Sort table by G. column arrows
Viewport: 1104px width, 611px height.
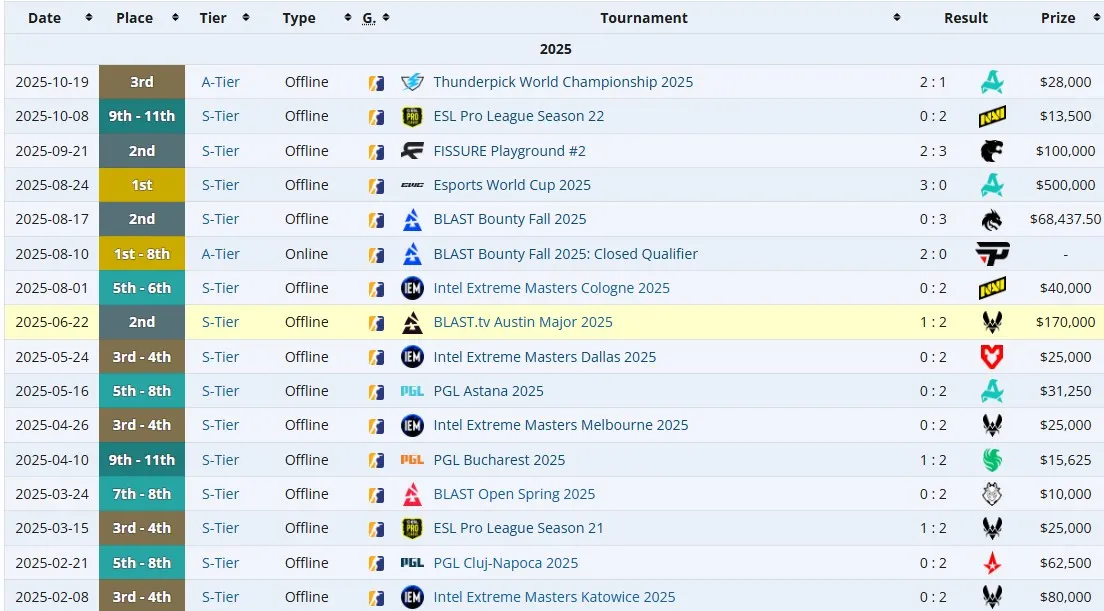[386, 18]
